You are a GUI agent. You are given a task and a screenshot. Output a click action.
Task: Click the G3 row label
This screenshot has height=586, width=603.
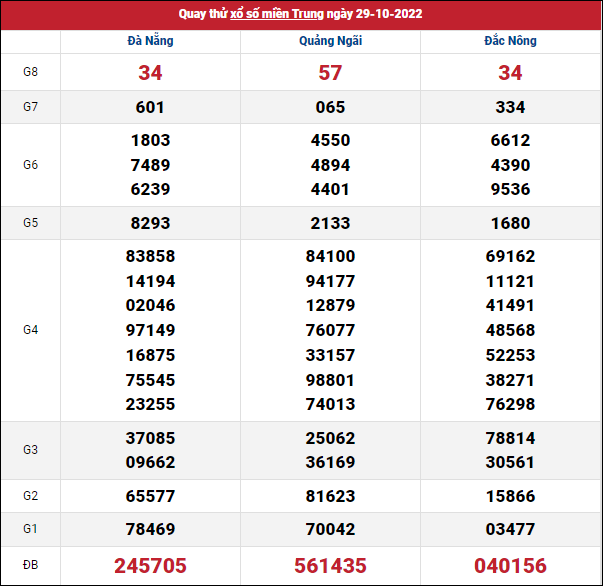30,450
